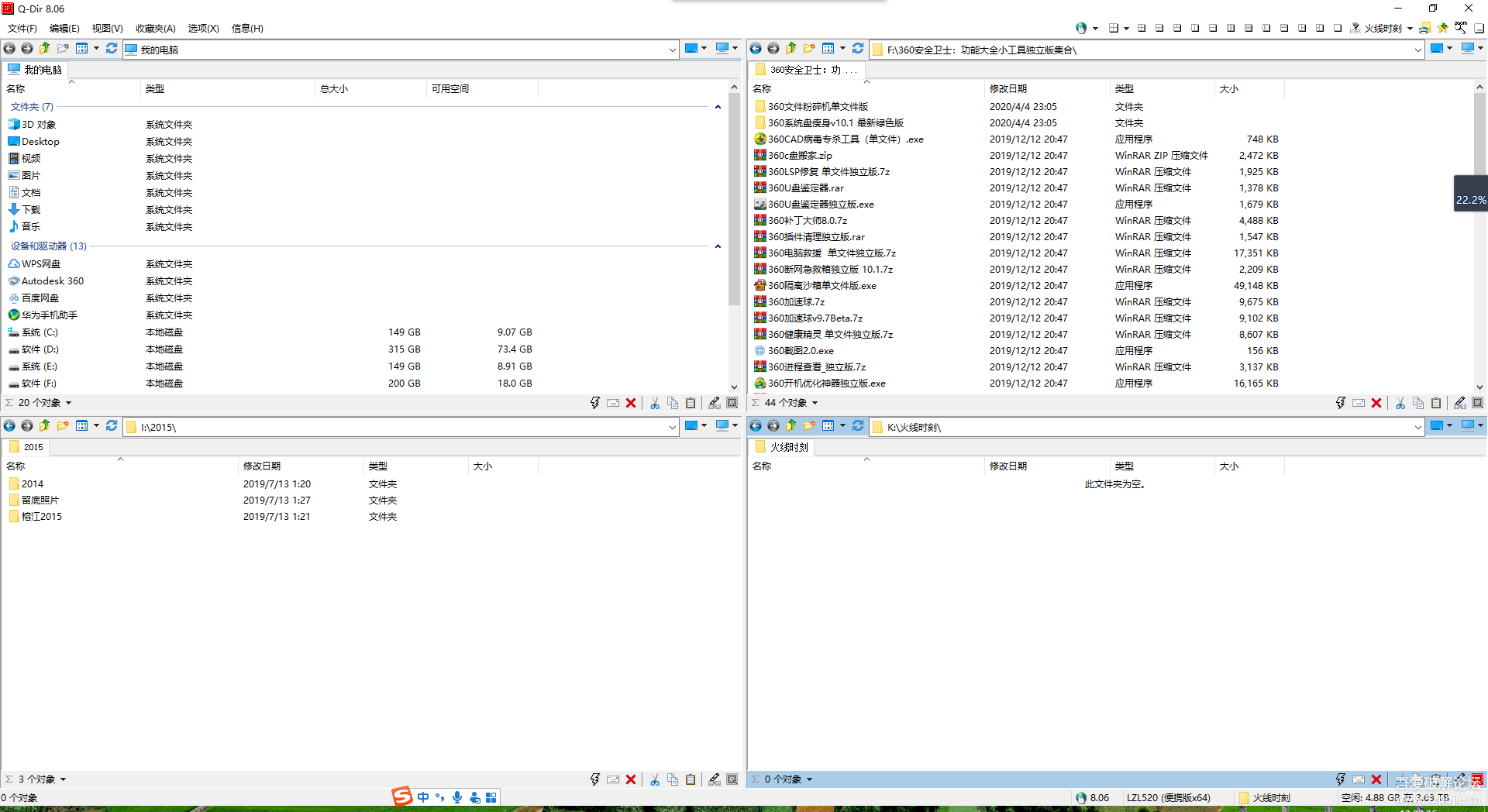Click the zoom magnifier icon in top toolbar
The height and width of the screenshot is (812, 1488).
point(1461,27)
